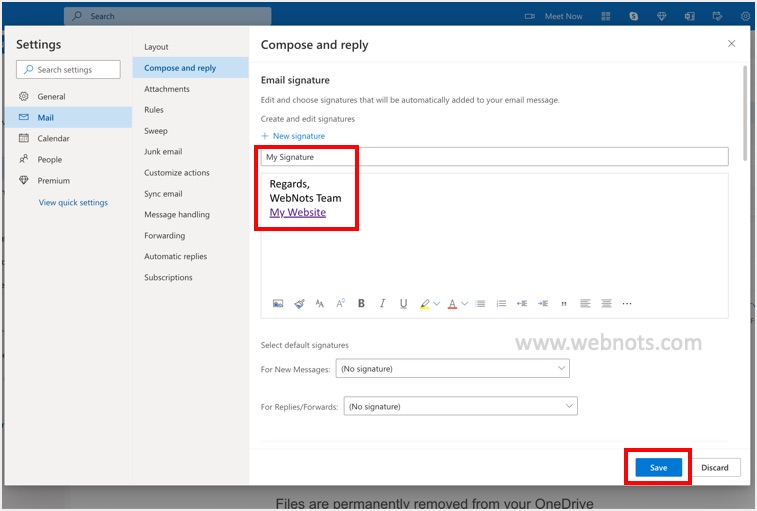Select Premium settings category
757x511 pixels.
[x=68, y=180]
